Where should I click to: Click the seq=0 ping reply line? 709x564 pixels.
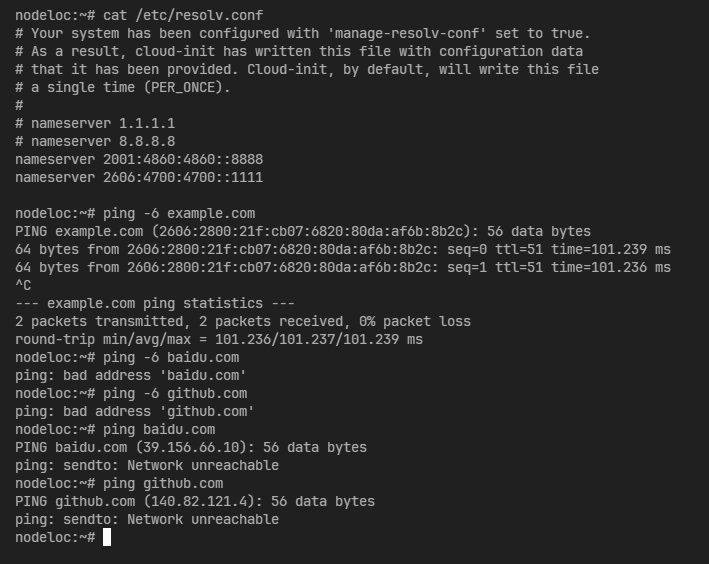343,250
